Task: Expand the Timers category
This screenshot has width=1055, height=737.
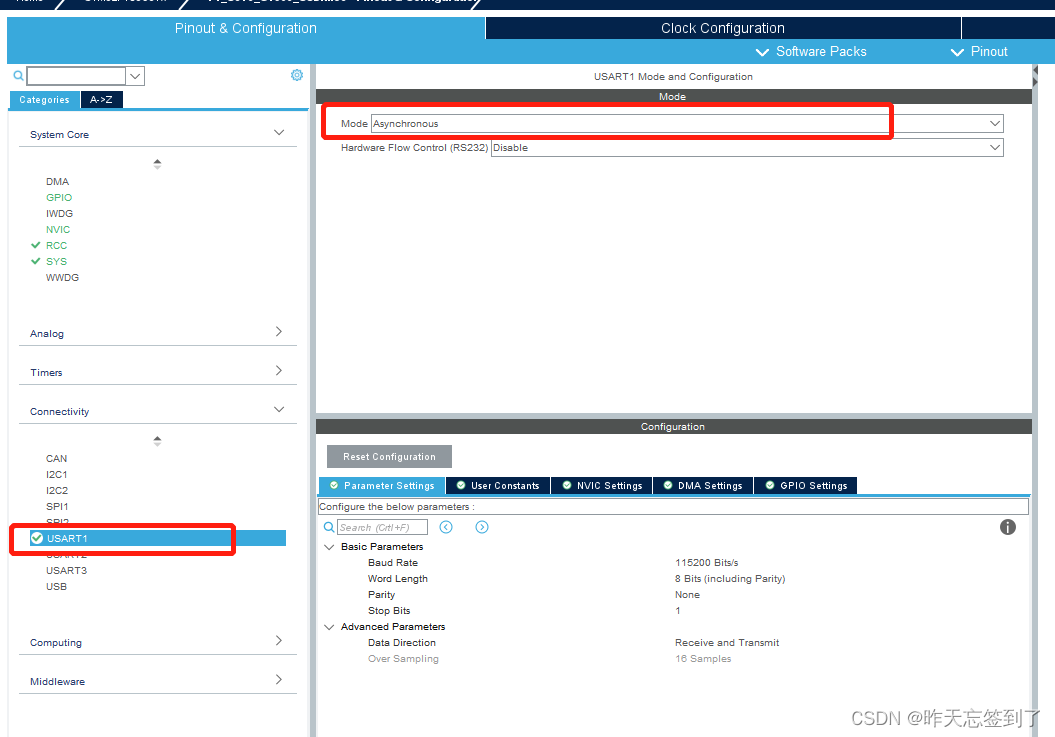Action: [279, 370]
